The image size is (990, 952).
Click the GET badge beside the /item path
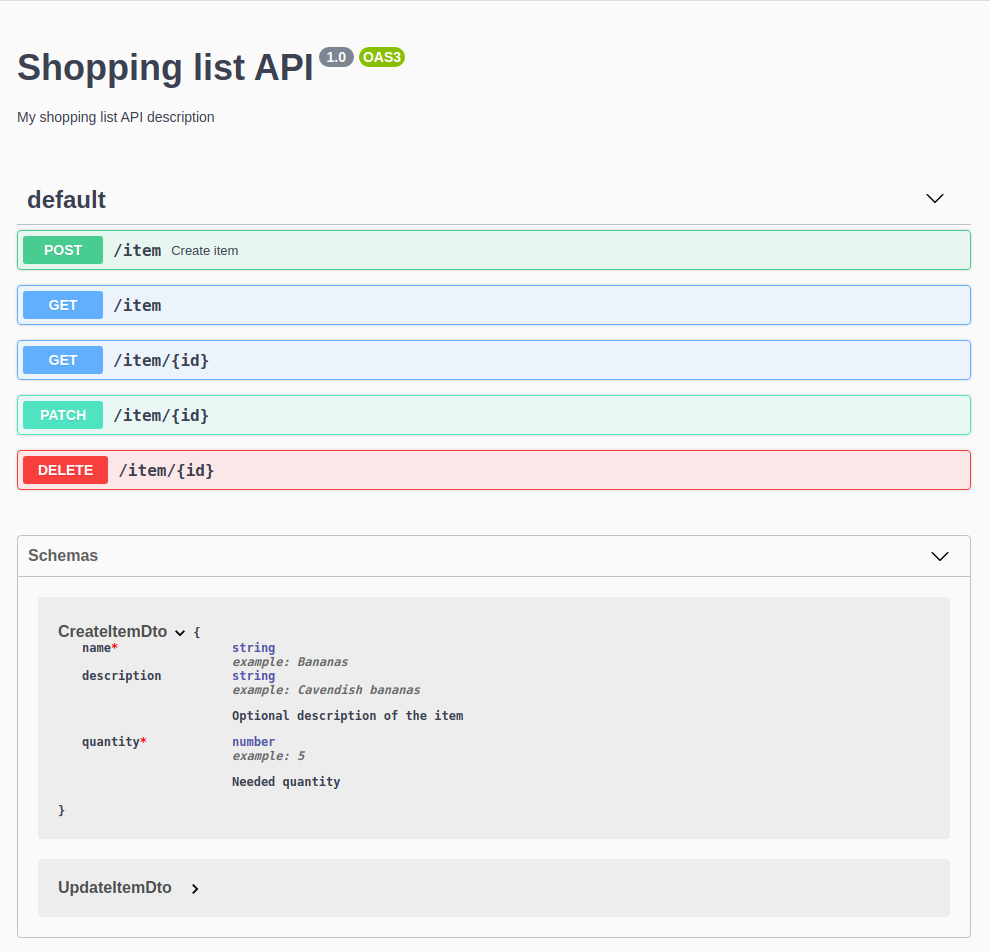[63, 305]
